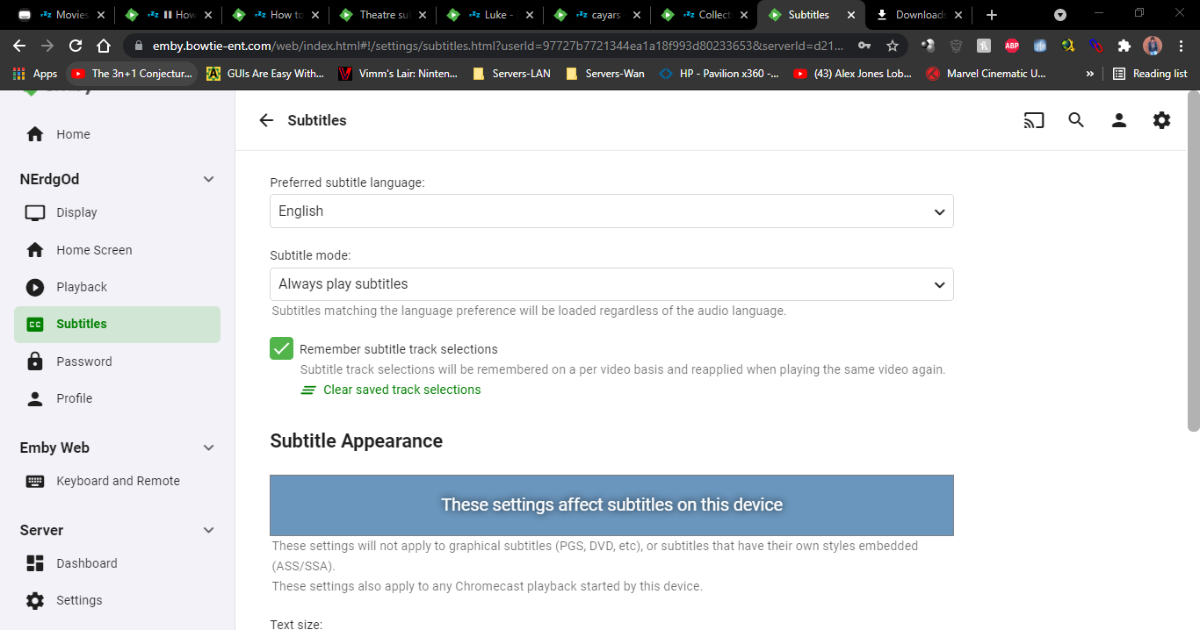Viewport: 1200px width, 630px height.
Task: Collapse the Emby Web sidebar section
Action: [208, 448]
